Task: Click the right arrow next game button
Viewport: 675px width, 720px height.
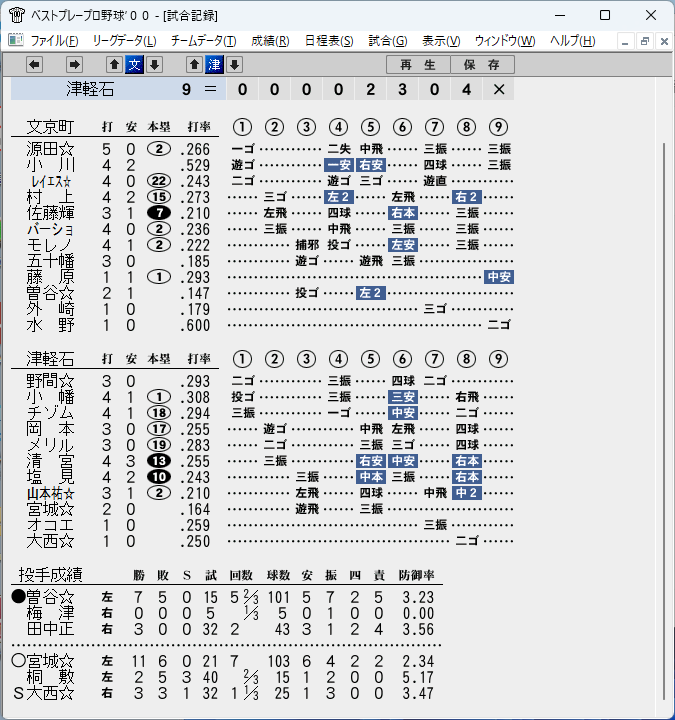Action: [74, 65]
